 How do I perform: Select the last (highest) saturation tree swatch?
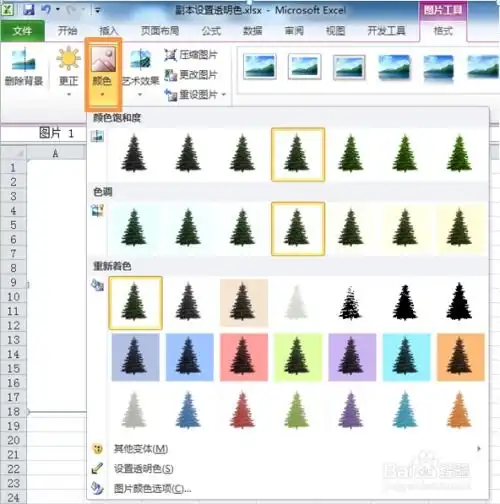click(x=459, y=154)
